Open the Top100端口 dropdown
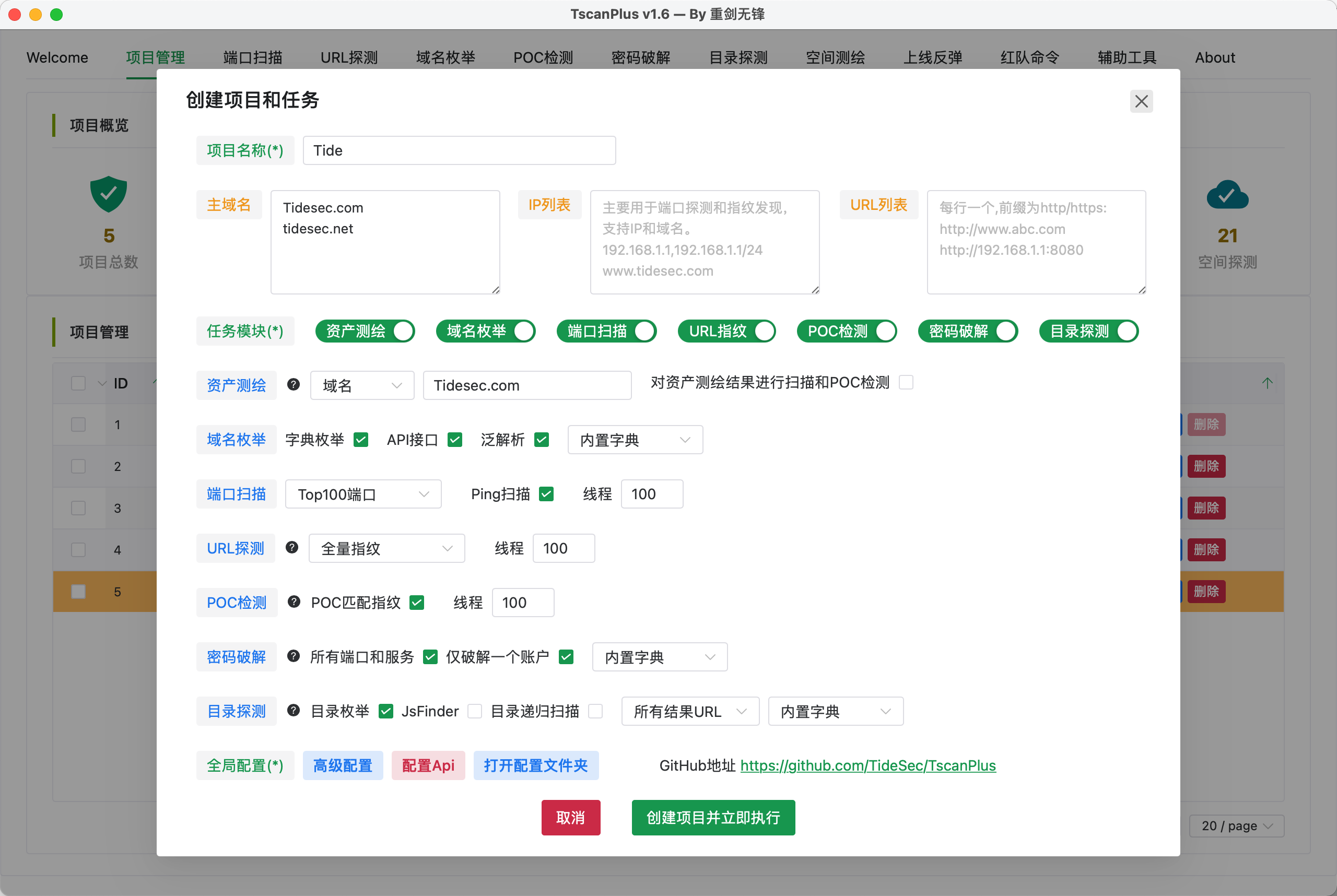This screenshot has width=1337, height=896. coord(363,494)
